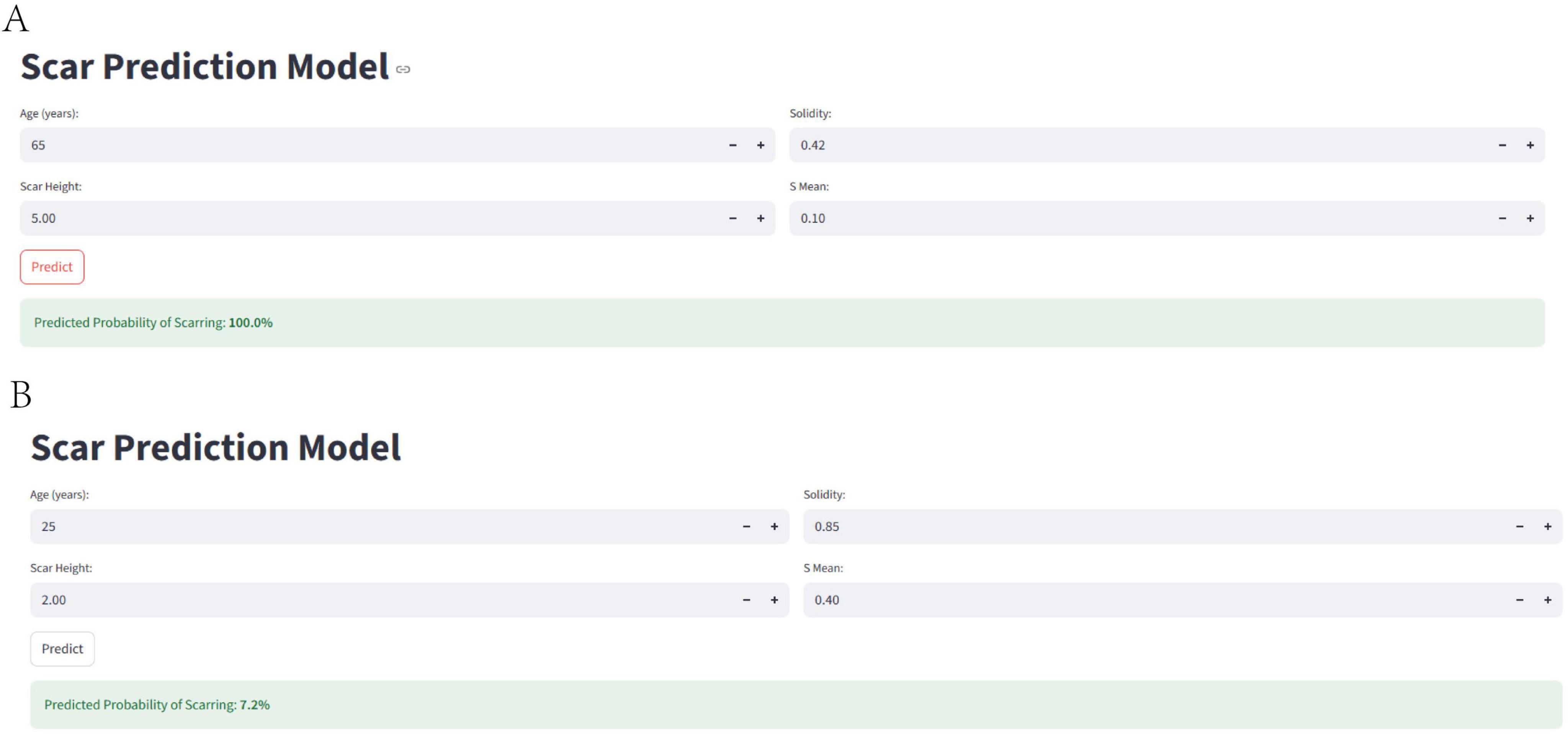The width and height of the screenshot is (1568, 734).
Task: Click the Scar Height field showing 2.00
Action: (378, 600)
